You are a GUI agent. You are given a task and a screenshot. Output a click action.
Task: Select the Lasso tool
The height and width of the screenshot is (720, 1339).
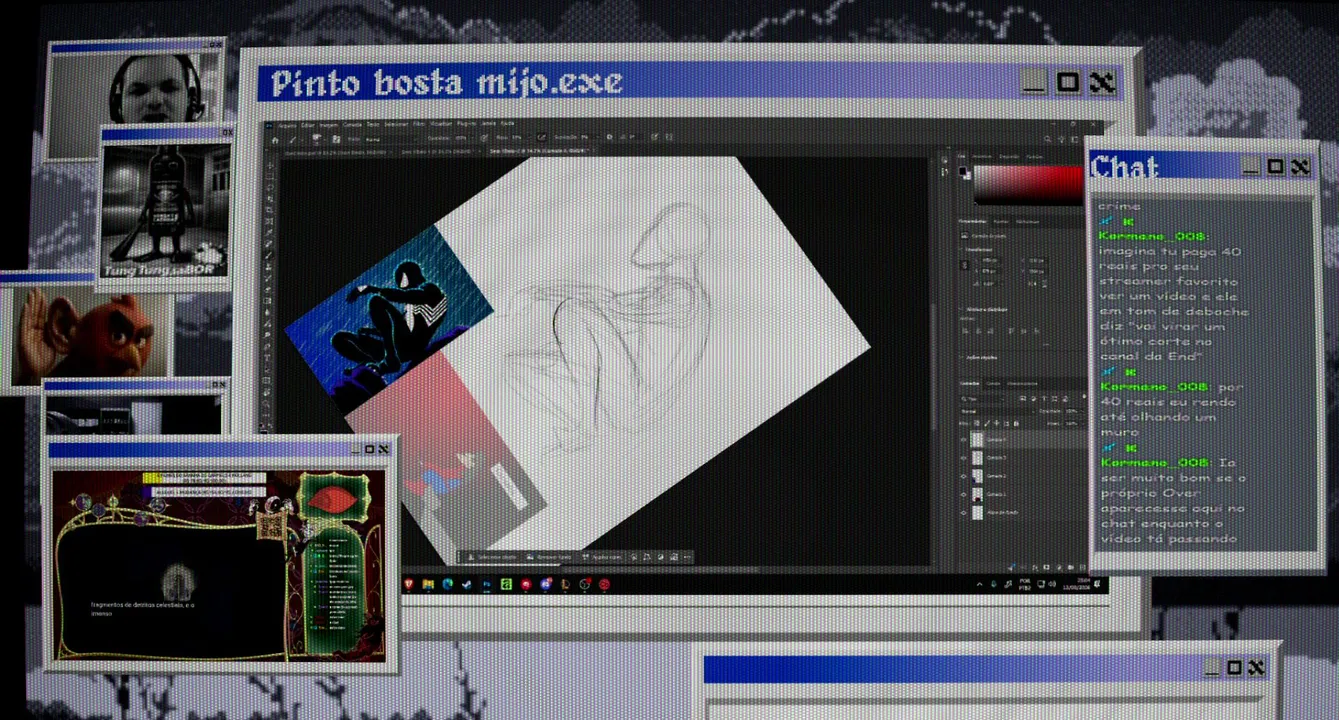pyautogui.click(x=271, y=185)
